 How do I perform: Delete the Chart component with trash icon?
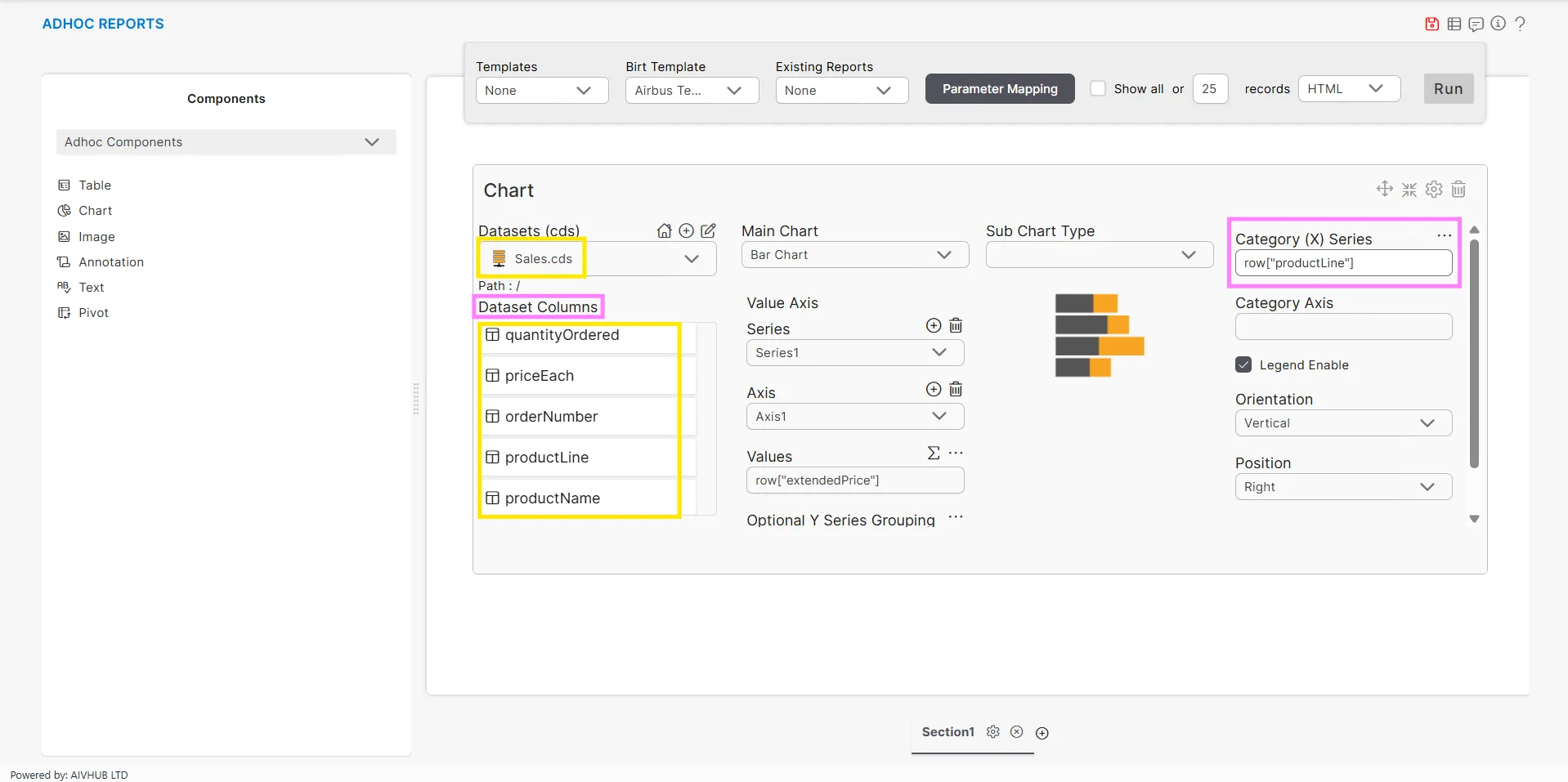1458,190
